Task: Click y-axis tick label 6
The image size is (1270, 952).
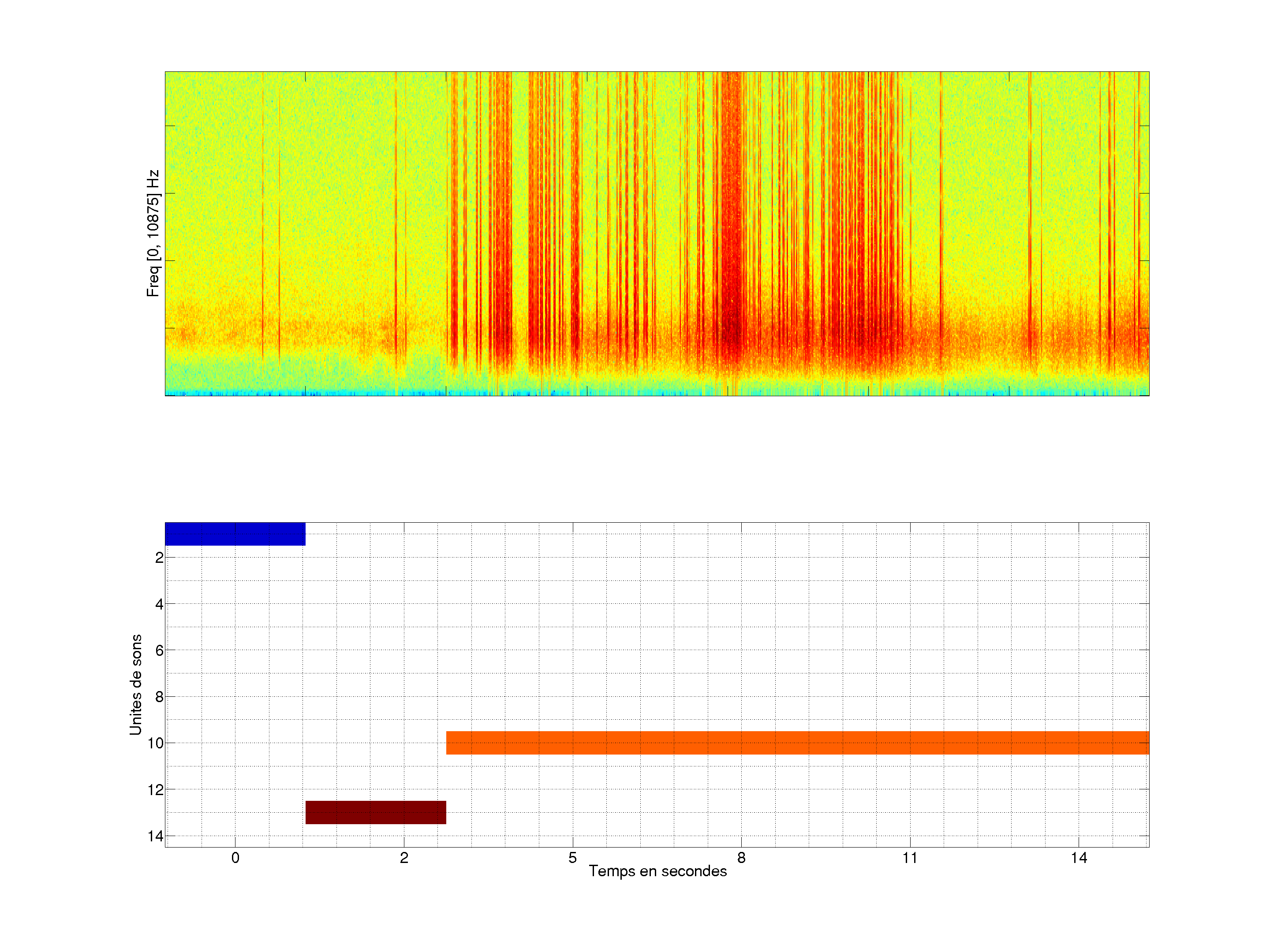Action: click(x=159, y=651)
